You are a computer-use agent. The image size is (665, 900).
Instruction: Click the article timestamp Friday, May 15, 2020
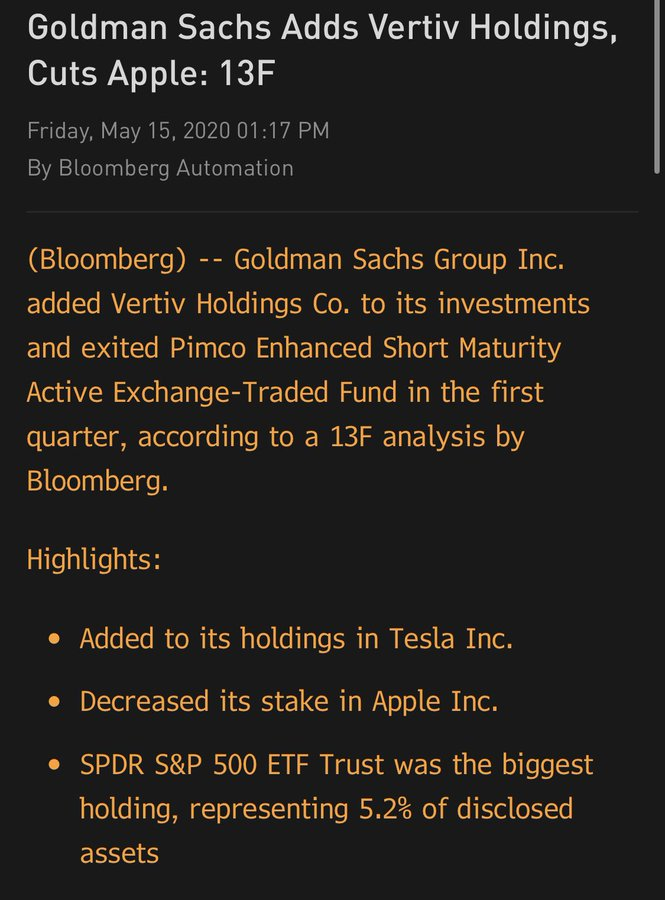point(178,131)
